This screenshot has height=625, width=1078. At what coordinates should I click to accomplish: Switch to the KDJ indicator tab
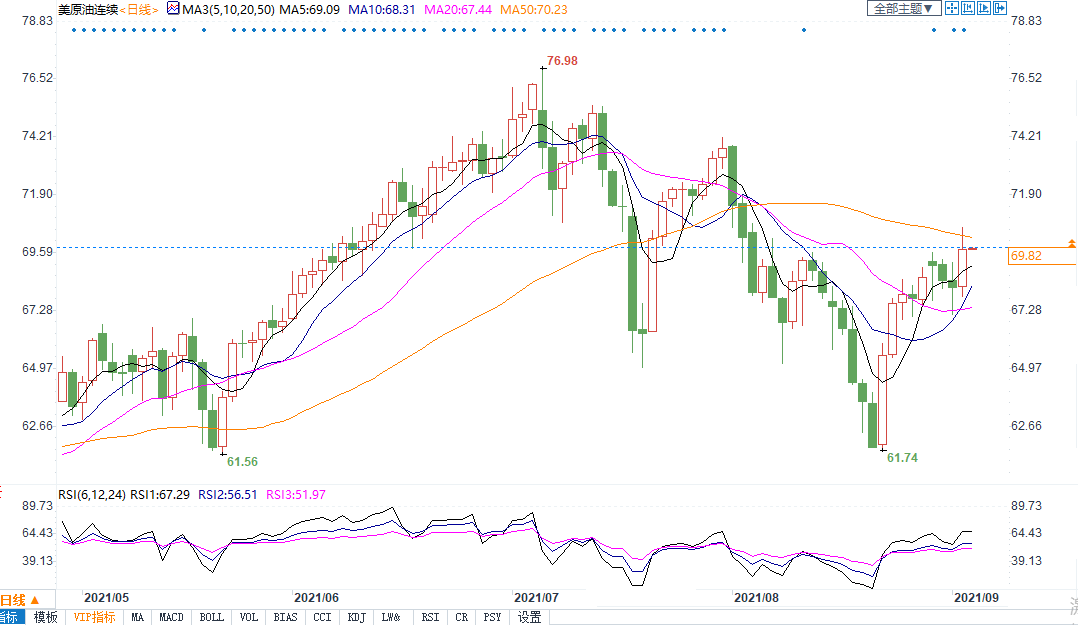tap(357, 617)
